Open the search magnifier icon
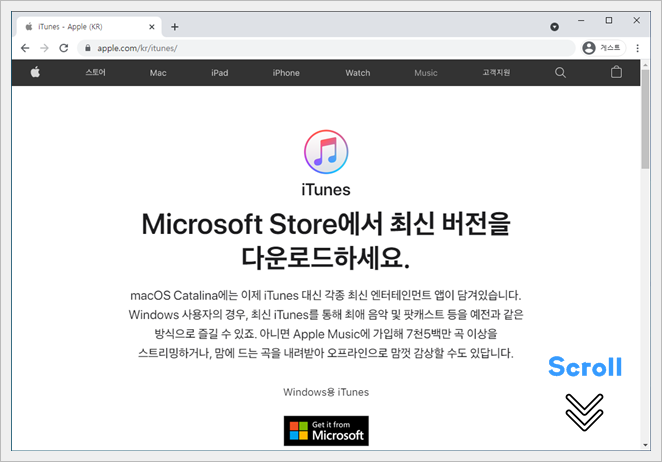 [560, 73]
